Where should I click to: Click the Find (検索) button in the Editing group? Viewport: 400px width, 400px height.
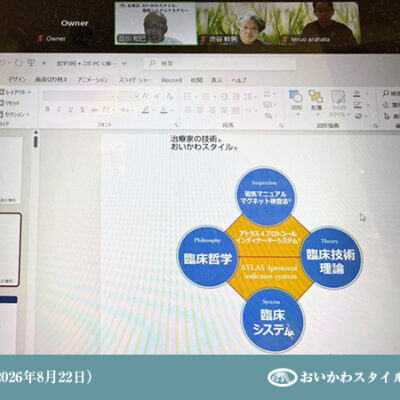coord(391,93)
